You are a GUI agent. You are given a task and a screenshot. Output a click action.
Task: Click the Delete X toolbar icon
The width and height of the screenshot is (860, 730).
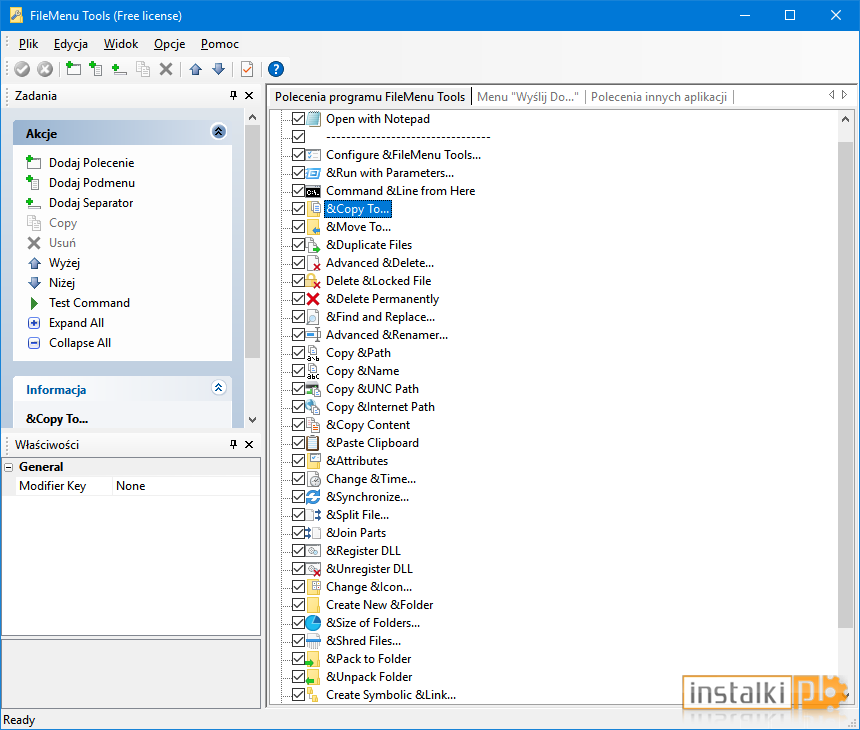tap(166, 69)
